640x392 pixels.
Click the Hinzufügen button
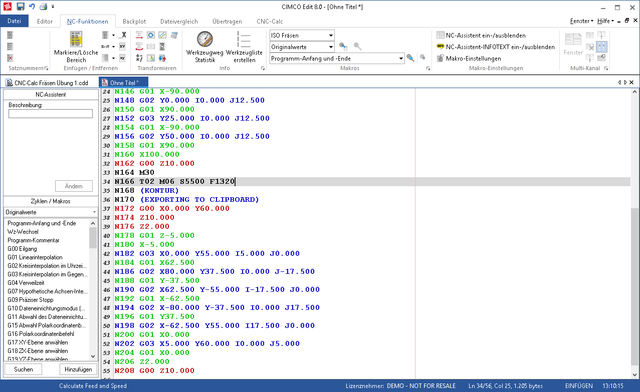coord(78,369)
